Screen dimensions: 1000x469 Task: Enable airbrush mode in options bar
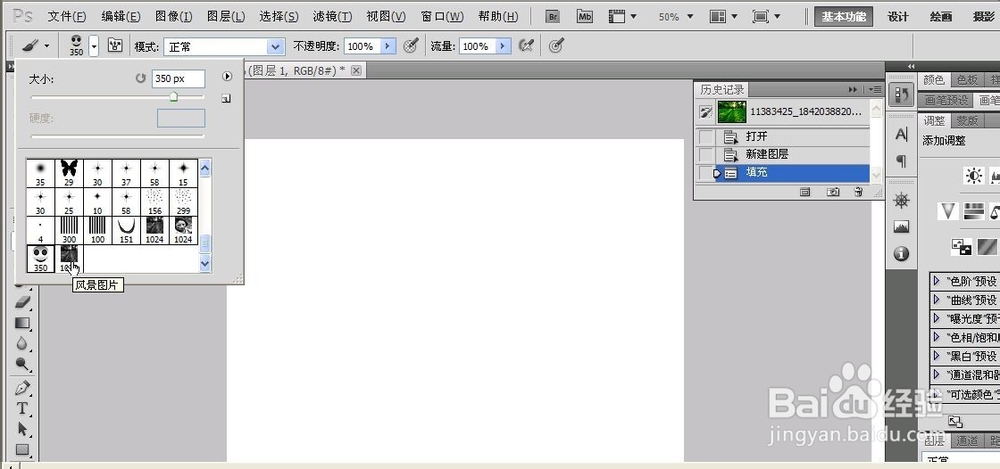(526, 46)
